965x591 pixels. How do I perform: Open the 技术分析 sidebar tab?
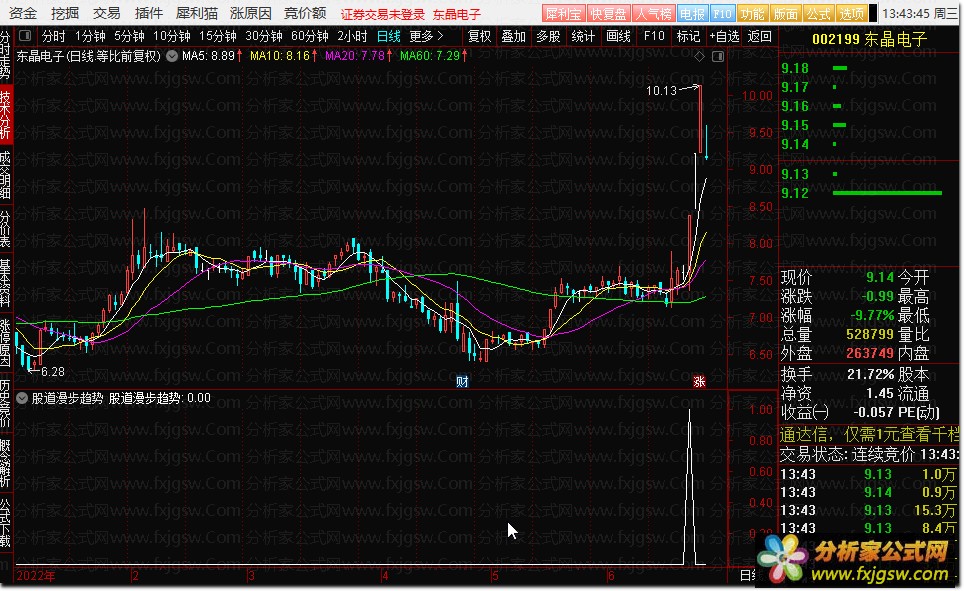point(6,115)
